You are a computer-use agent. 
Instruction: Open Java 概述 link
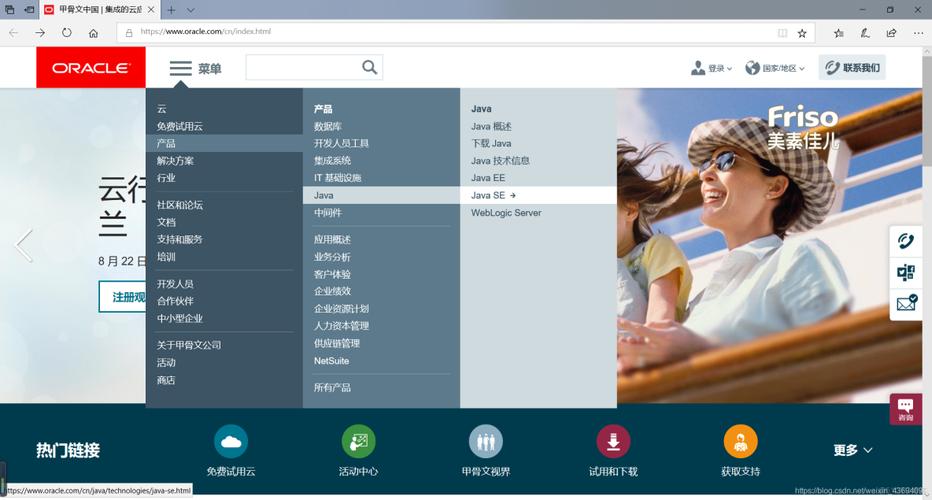(491, 126)
